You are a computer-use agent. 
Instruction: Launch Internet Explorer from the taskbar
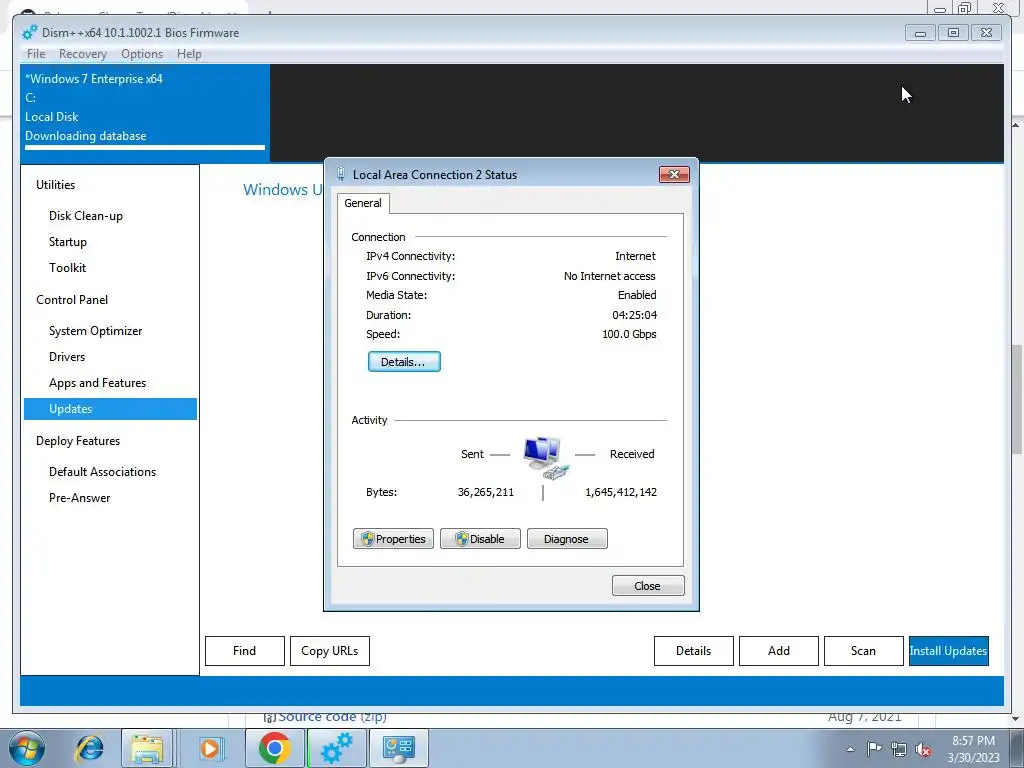(x=89, y=748)
